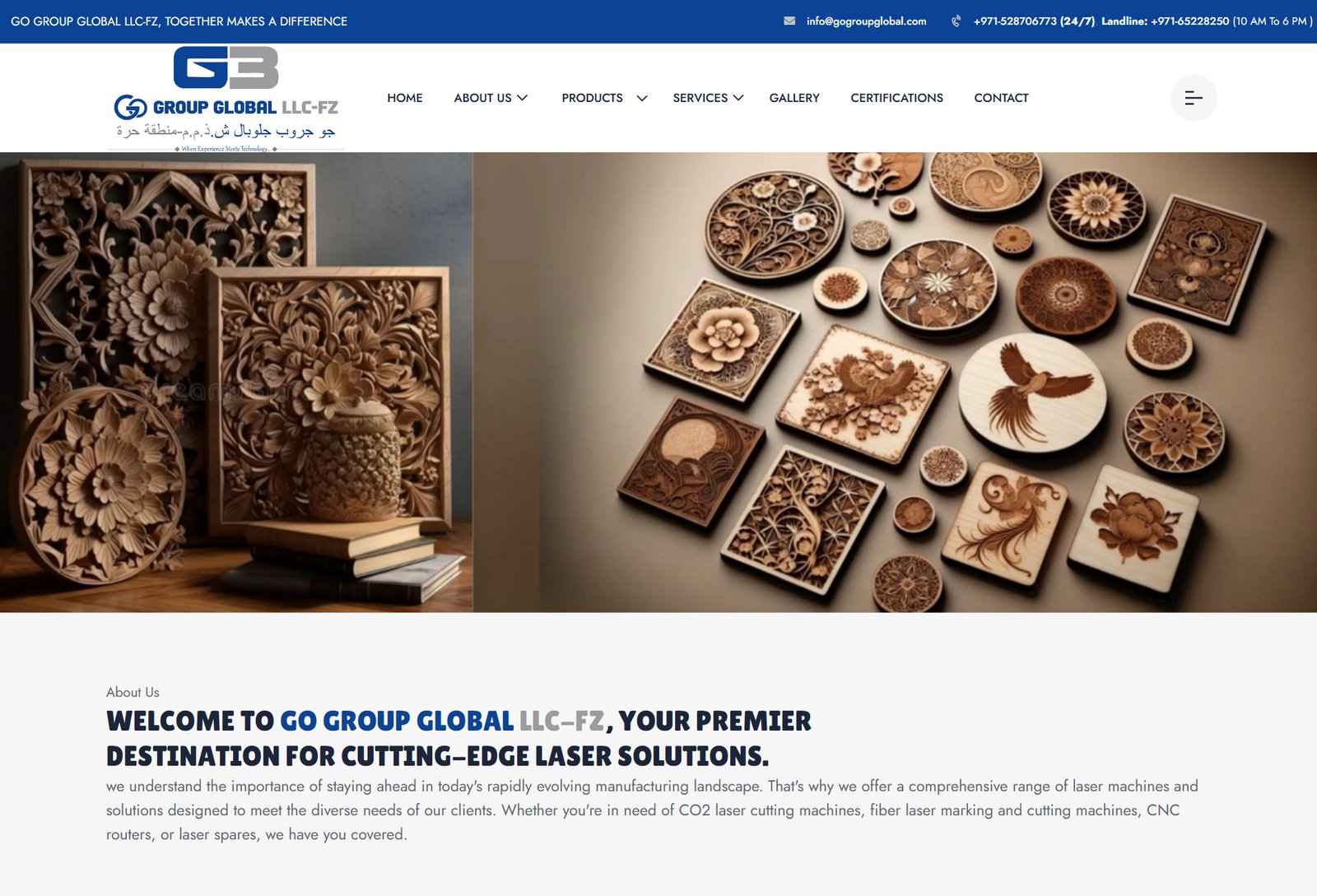This screenshot has height=896, width=1317.
Task: Open the Certifications page
Action: [896, 98]
